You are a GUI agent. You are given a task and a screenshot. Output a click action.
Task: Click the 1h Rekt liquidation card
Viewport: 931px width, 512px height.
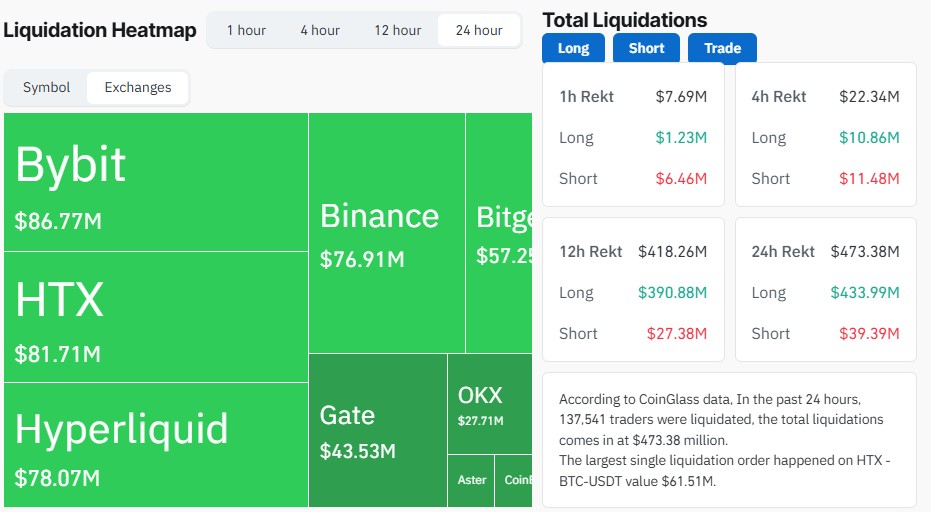[632, 135]
